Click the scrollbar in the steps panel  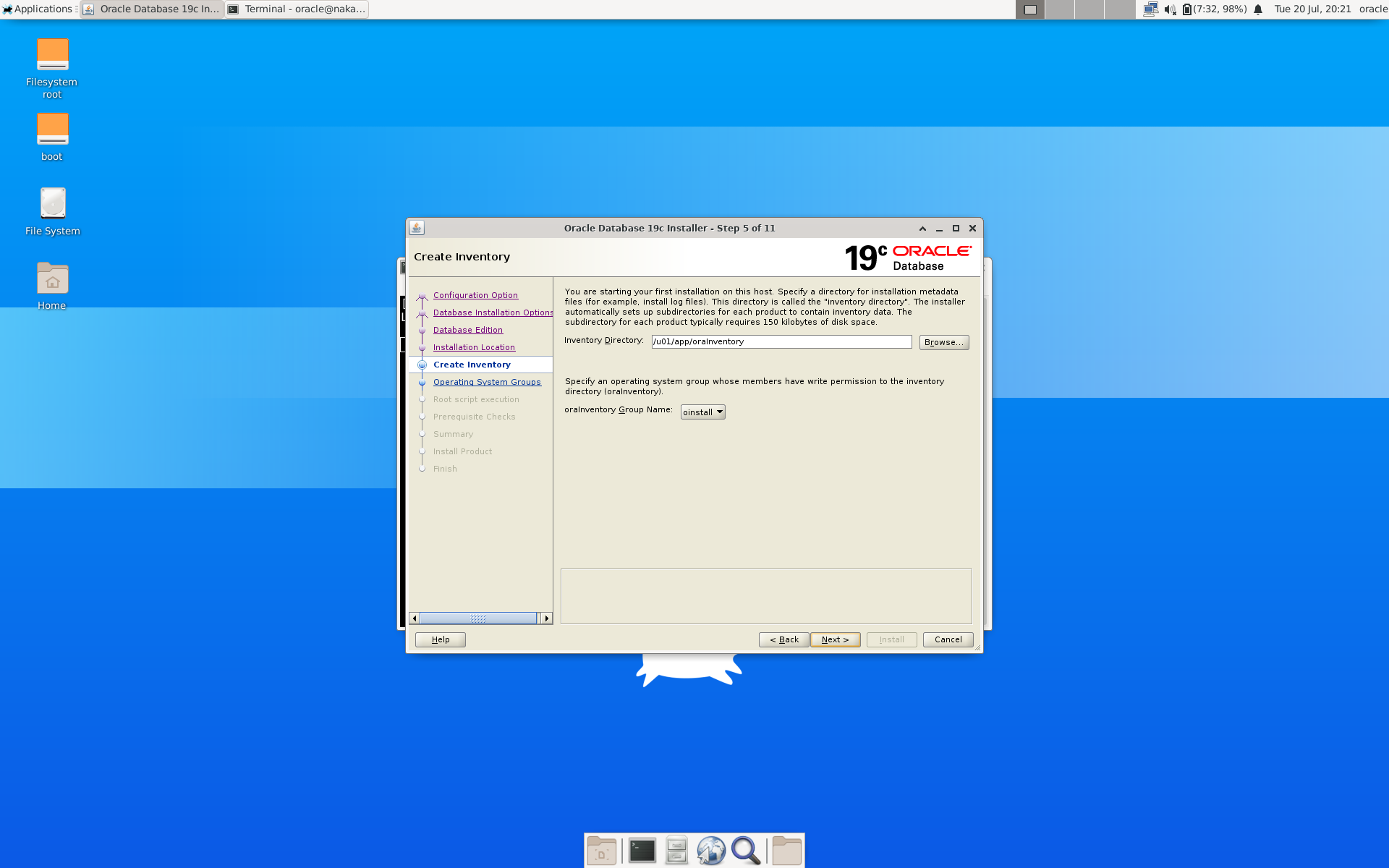(x=480, y=618)
